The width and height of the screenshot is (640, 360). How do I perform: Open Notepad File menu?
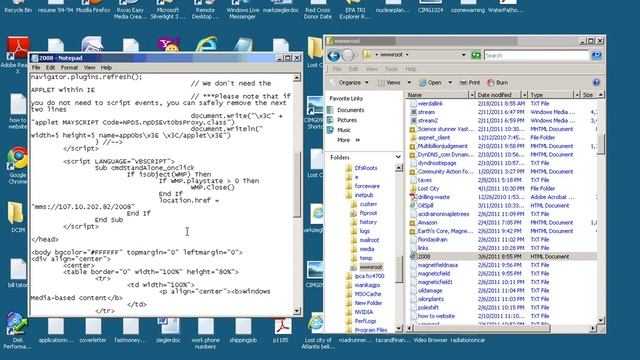tap(36, 68)
